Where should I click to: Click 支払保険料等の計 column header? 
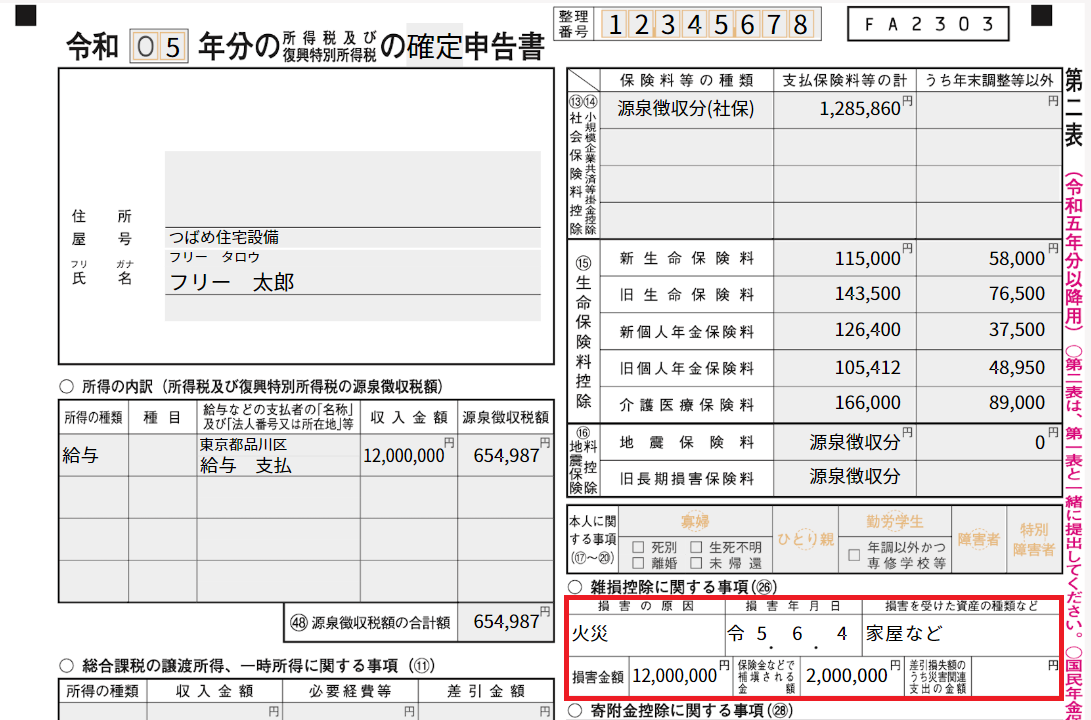(845, 81)
